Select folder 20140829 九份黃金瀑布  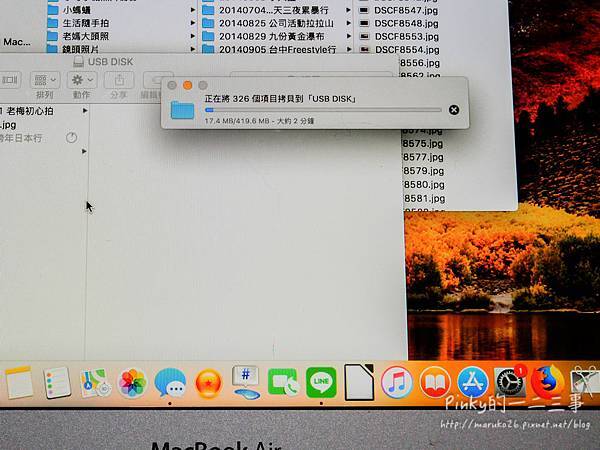[272, 36]
